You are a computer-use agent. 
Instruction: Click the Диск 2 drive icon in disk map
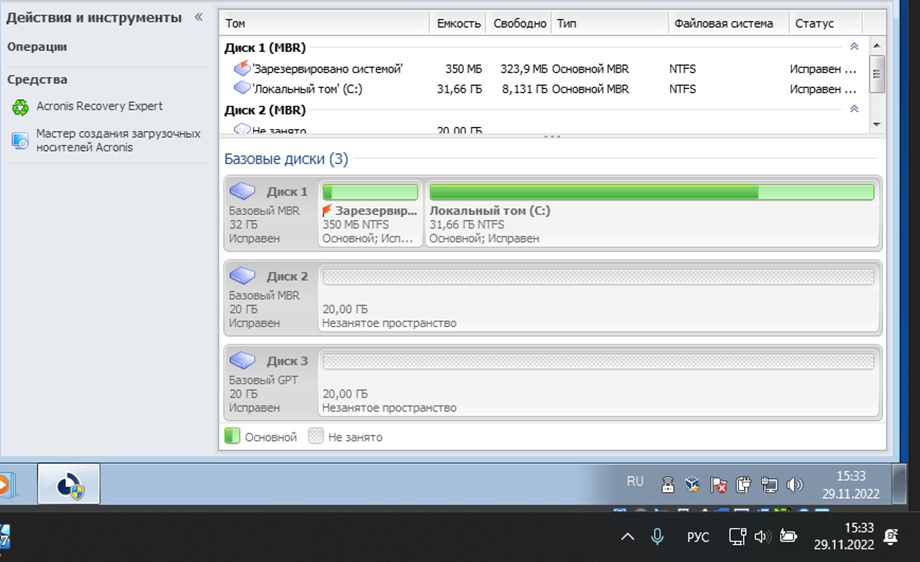(x=242, y=276)
